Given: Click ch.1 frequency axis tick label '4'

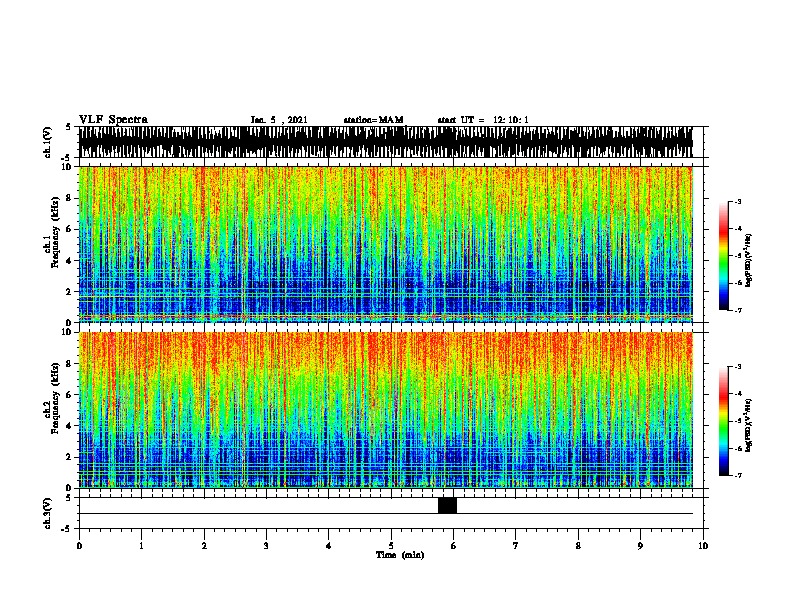Looking at the screenshot, I should coord(70,261).
